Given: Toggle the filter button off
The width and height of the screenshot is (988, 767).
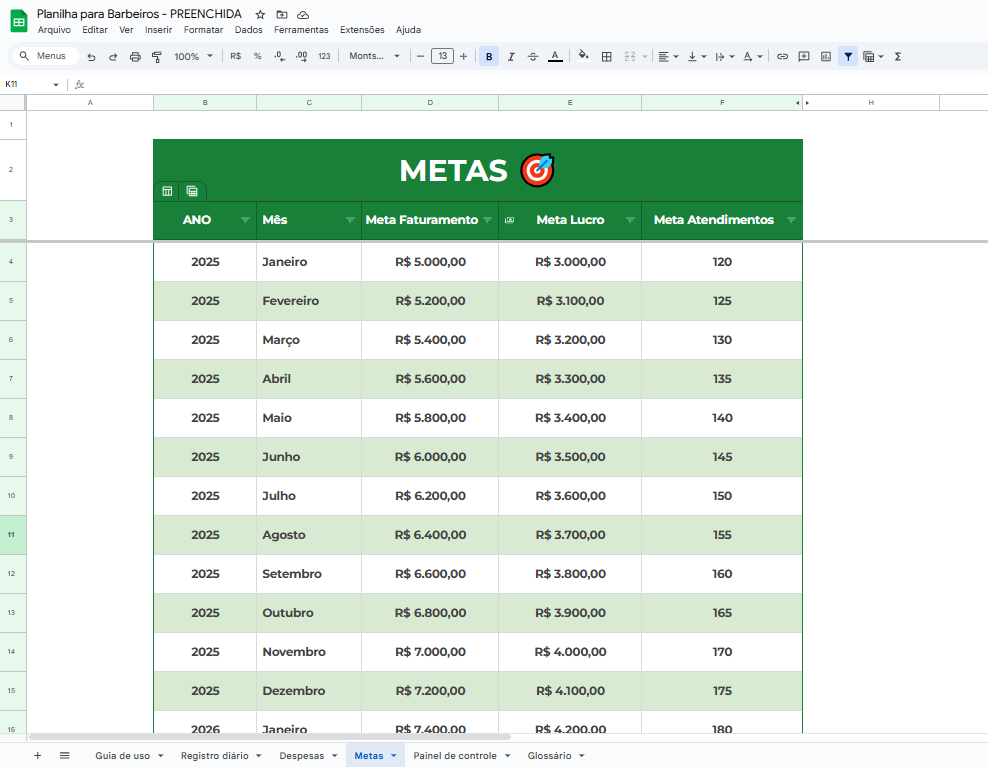Looking at the screenshot, I should click(848, 57).
